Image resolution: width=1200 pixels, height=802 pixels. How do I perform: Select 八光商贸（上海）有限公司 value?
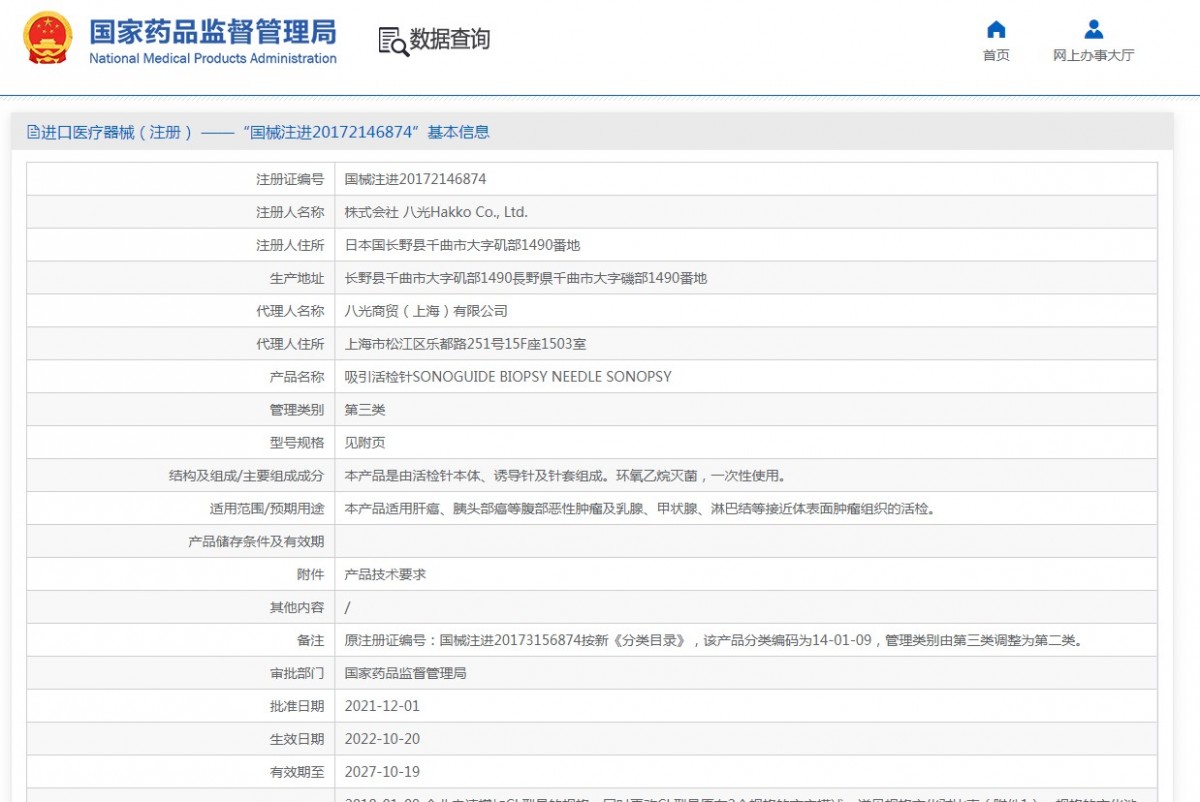click(x=426, y=311)
